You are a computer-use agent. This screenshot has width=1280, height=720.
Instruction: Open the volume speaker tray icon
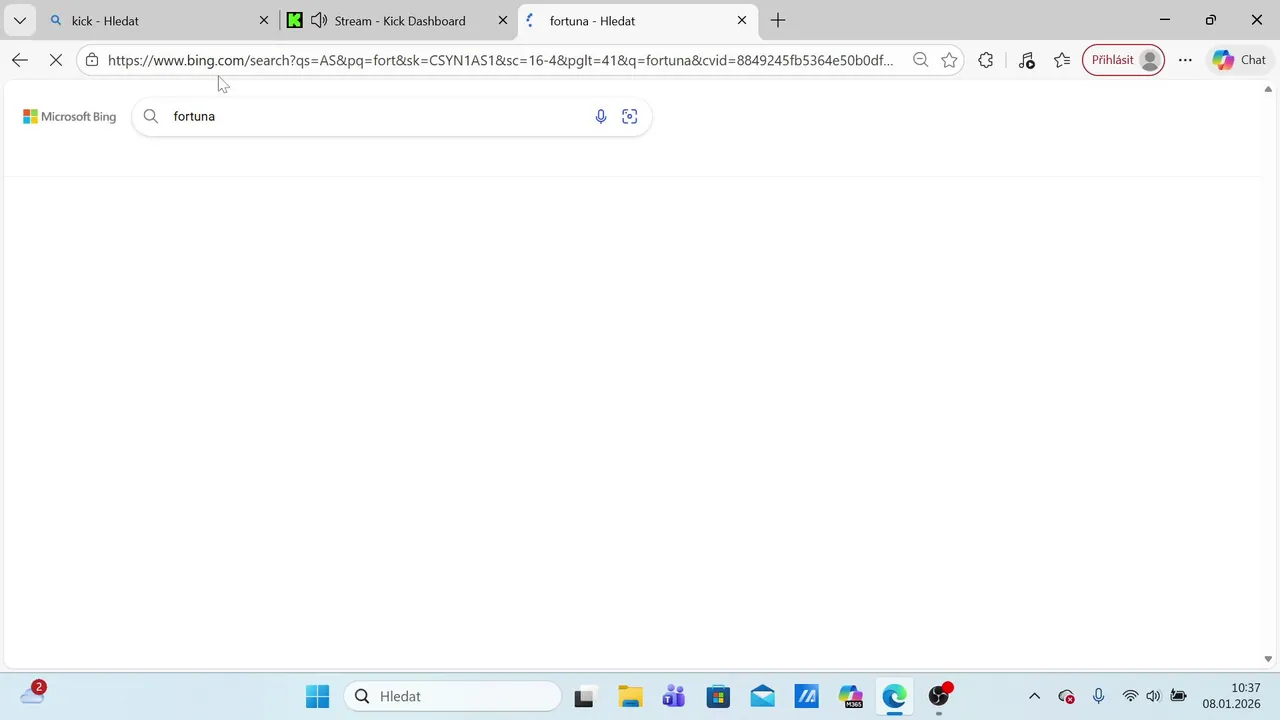point(1153,696)
